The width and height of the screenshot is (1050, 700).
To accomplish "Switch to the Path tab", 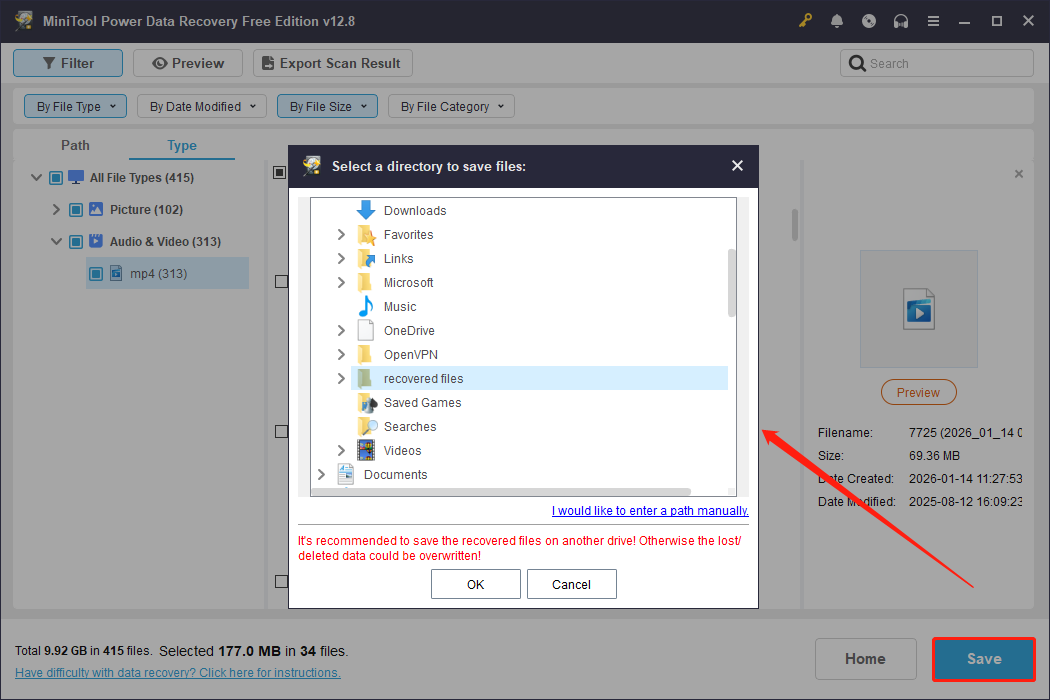I will tap(75, 145).
